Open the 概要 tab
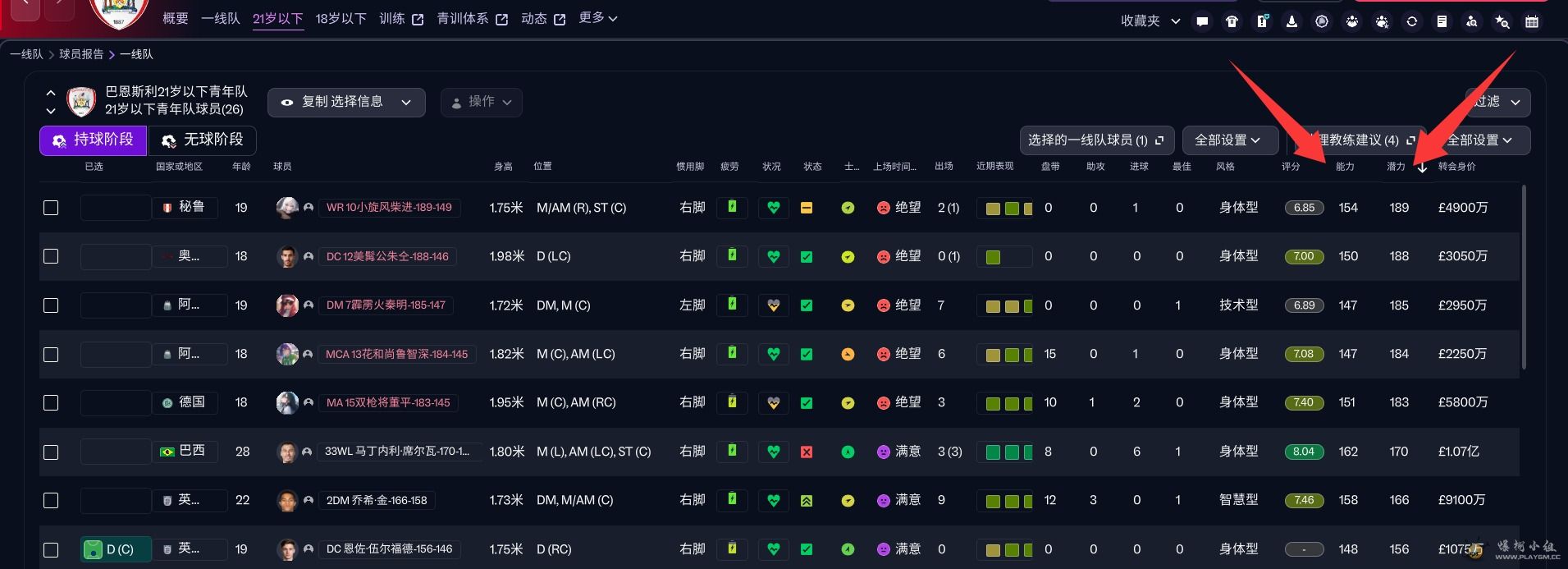Viewport: 1568px width, 569px height. pos(176,18)
